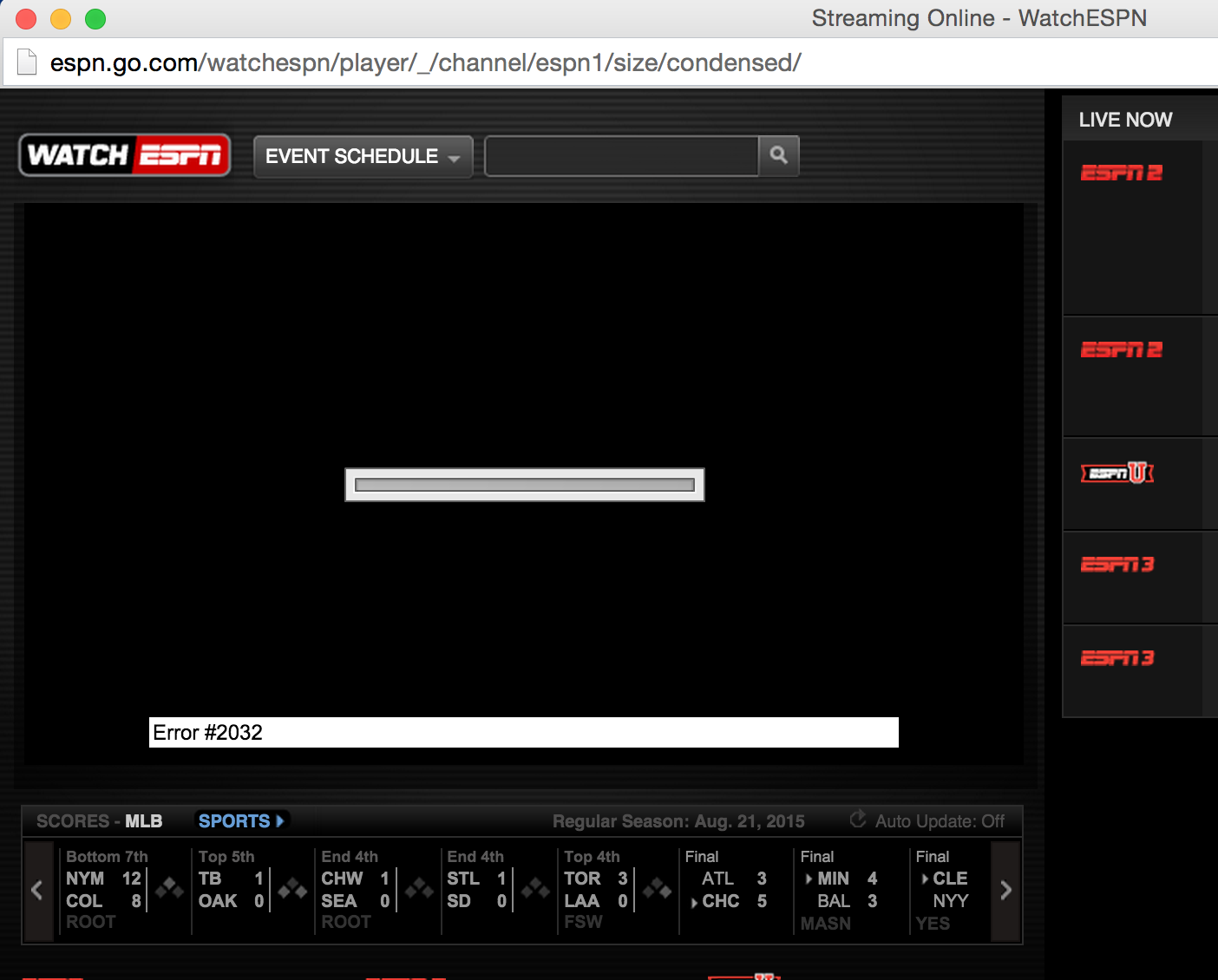Viewport: 1218px width, 980px height.
Task: Click the LAA team name
Action: (582, 901)
